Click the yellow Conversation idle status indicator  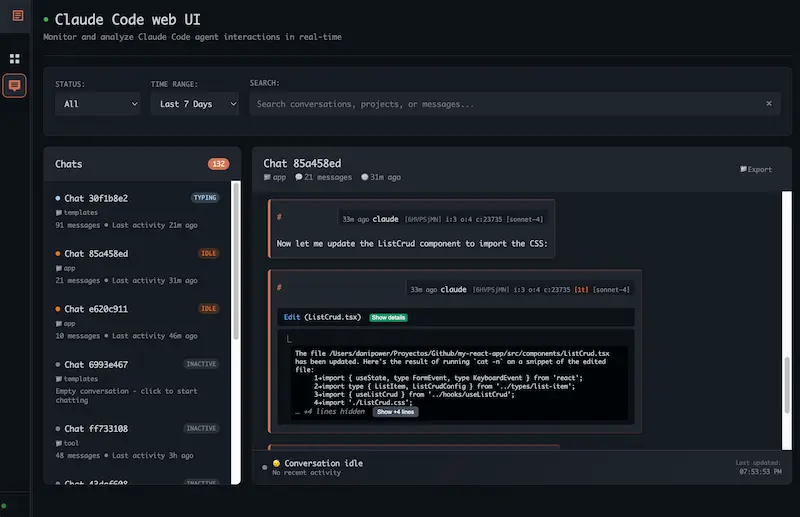[276, 463]
